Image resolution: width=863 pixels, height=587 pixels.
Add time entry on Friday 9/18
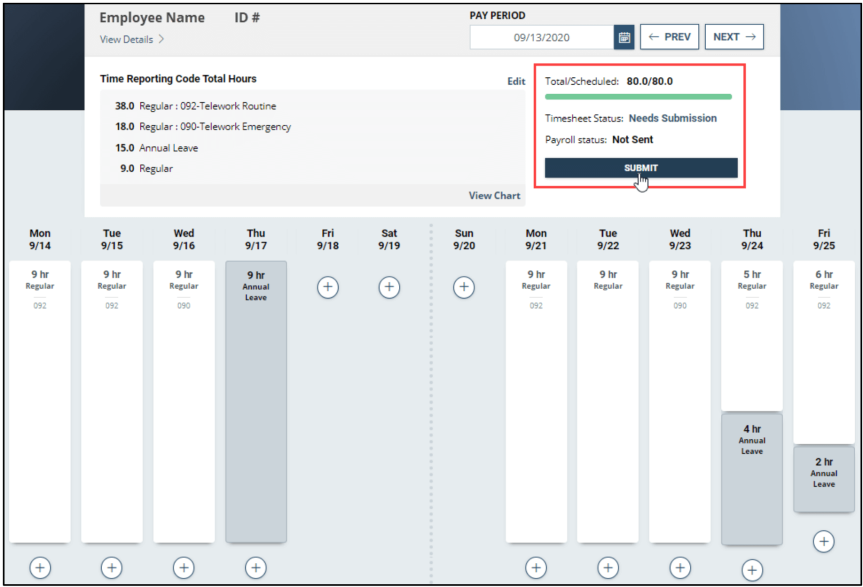pos(328,287)
